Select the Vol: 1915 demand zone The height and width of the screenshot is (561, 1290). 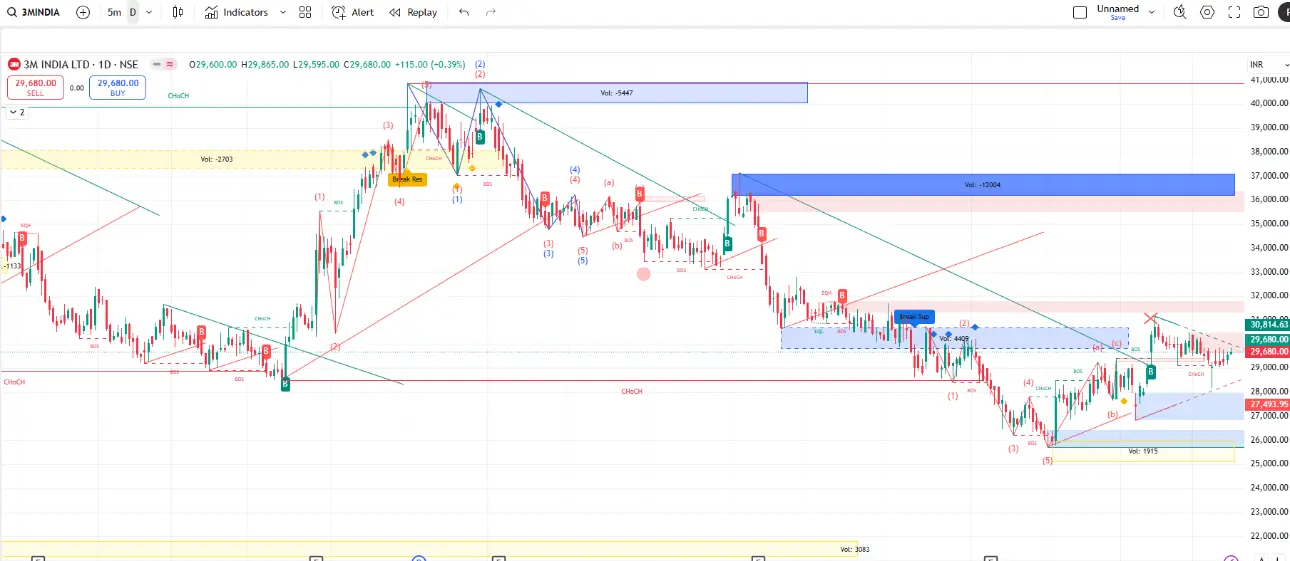(1142, 452)
